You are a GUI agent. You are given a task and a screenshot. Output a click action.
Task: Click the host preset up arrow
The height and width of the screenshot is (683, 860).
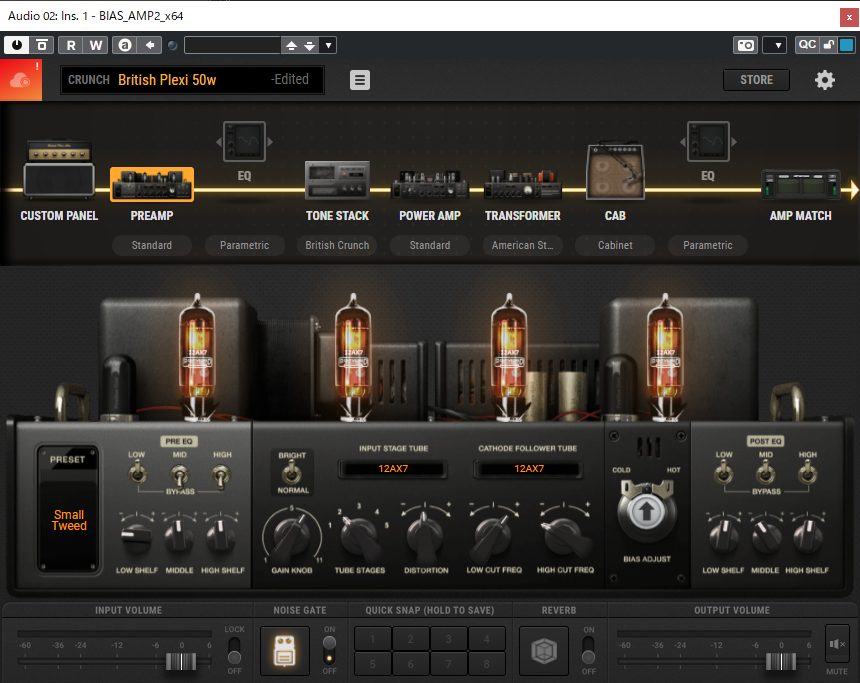click(x=292, y=46)
